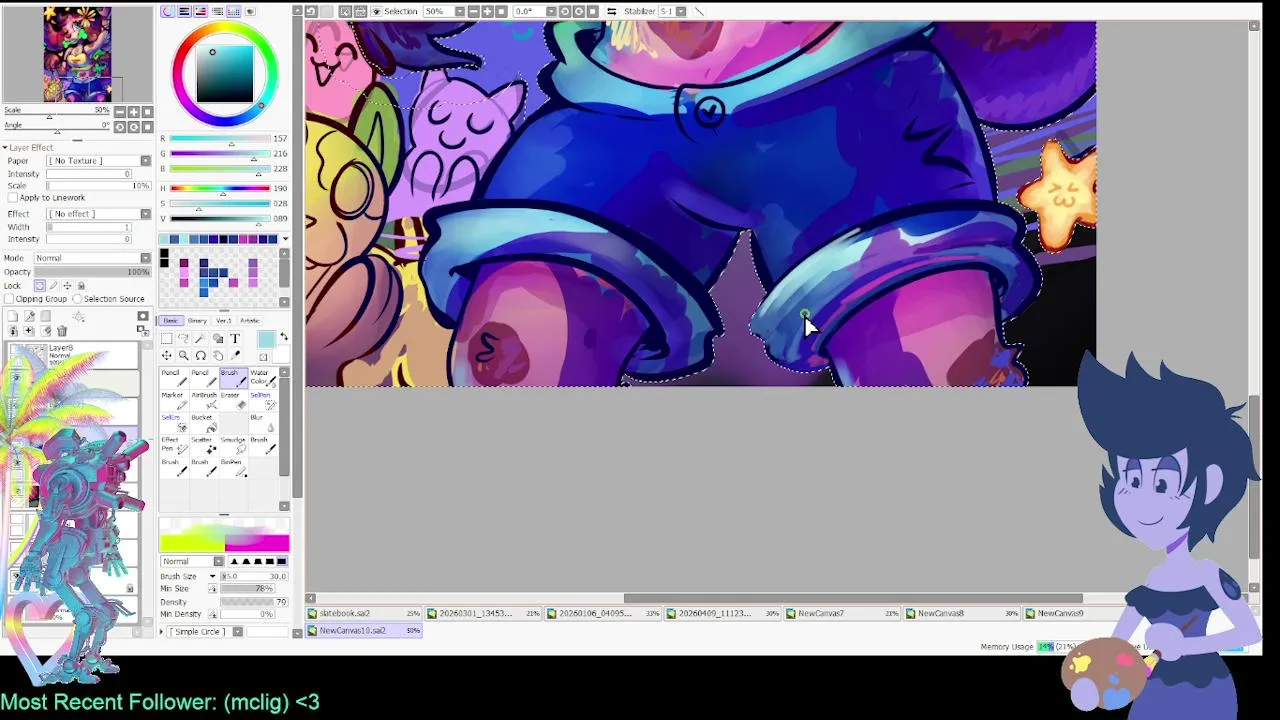Create a new layer

point(13,316)
